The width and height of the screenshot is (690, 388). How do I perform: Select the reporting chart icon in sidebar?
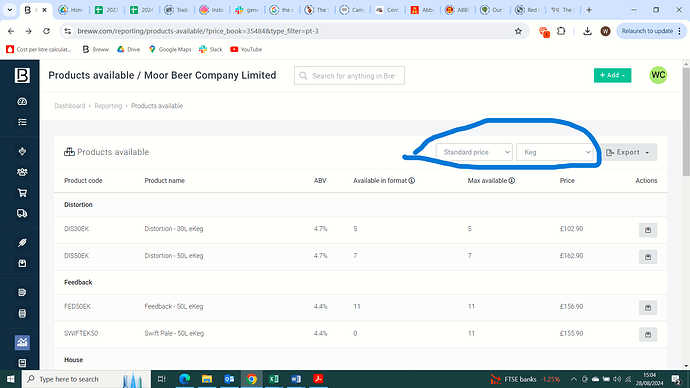pyautogui.click(x=22, y=342)
